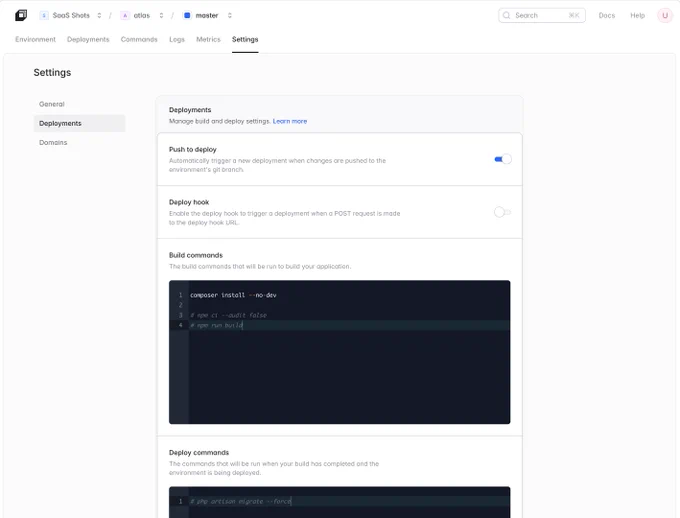Switch to the Commands tab
This screenshot has height=518, width=680.
pos(139,39)
